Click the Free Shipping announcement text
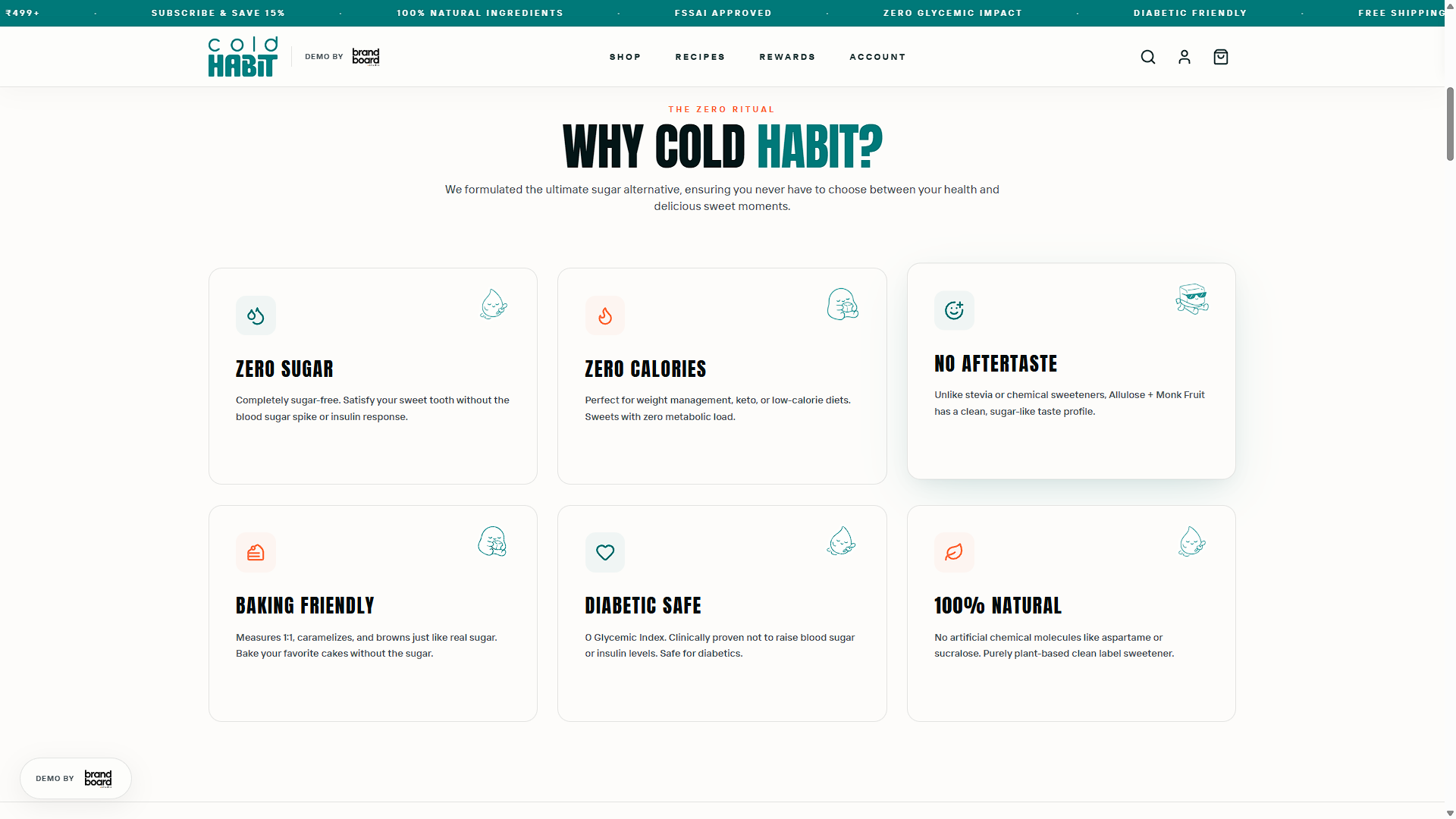 [1401, 13]
